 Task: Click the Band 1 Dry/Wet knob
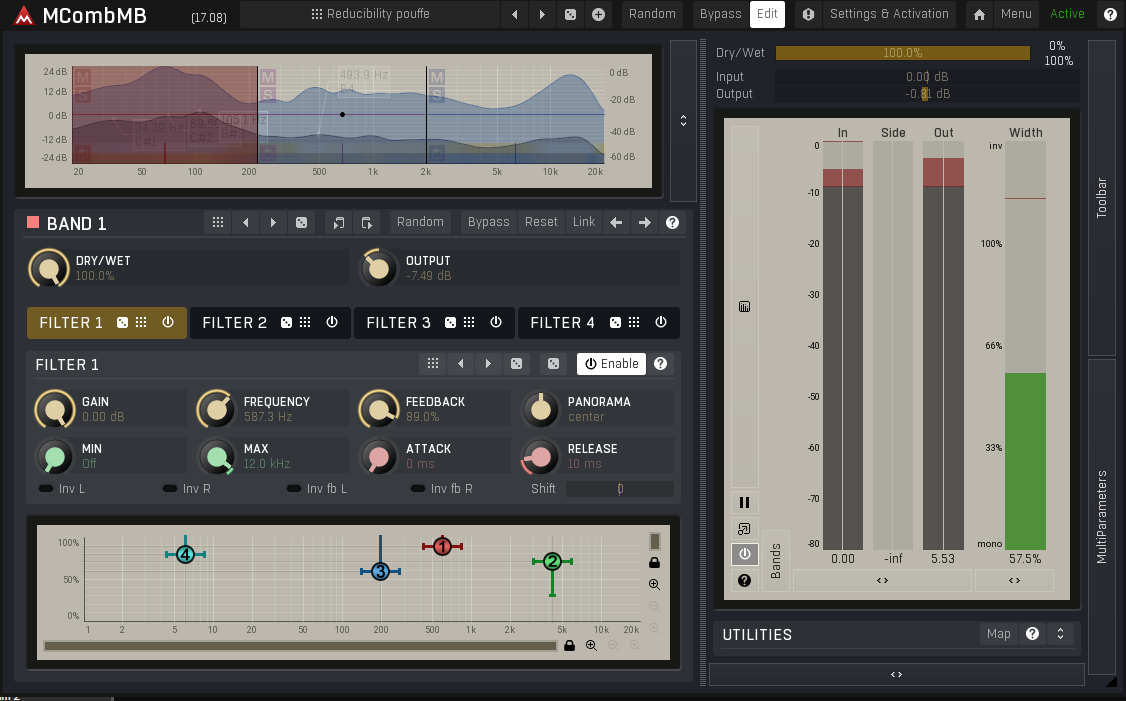[49, 269]
